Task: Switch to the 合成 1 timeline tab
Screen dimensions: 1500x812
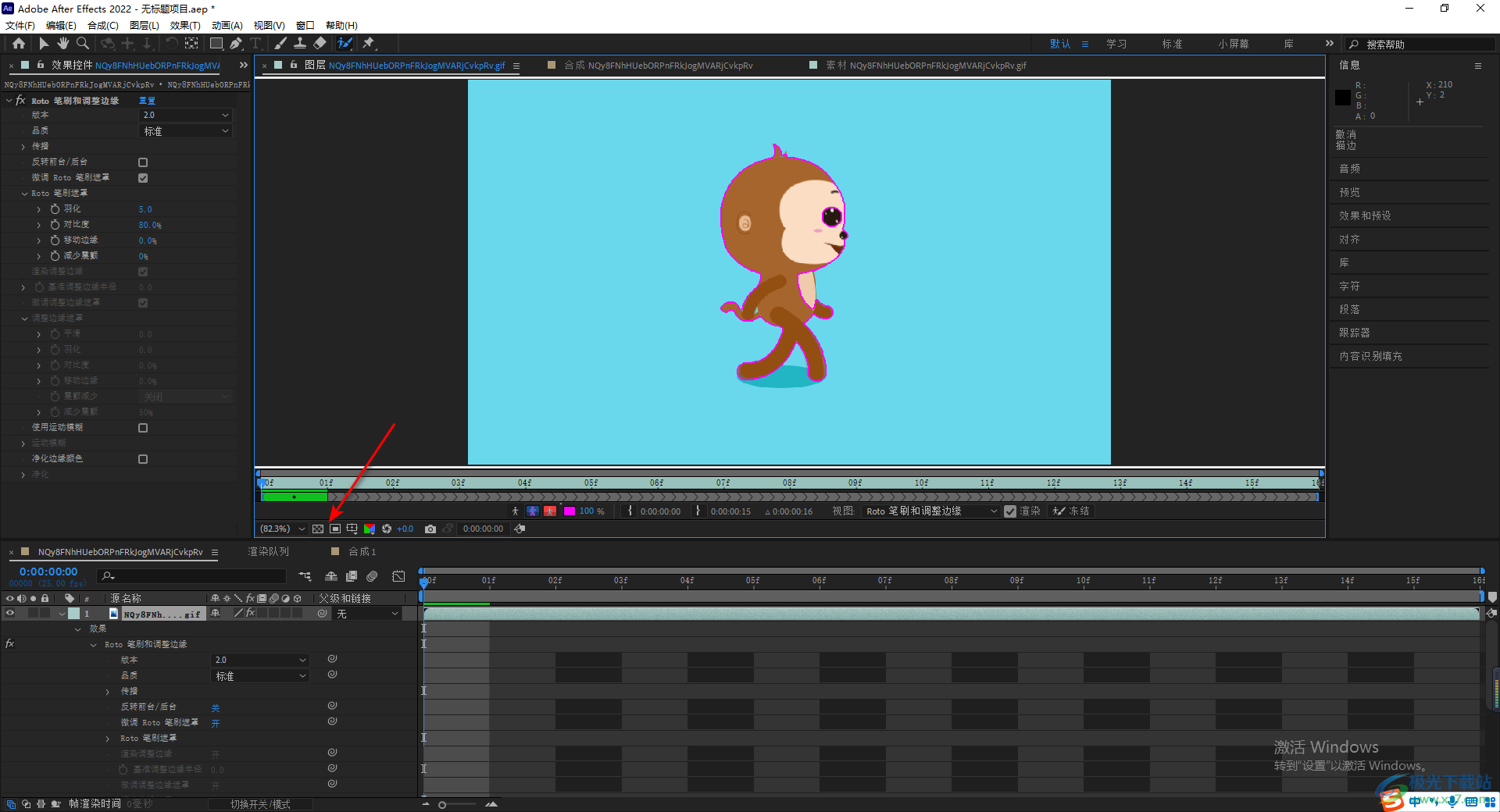Action: pos(362,551)
